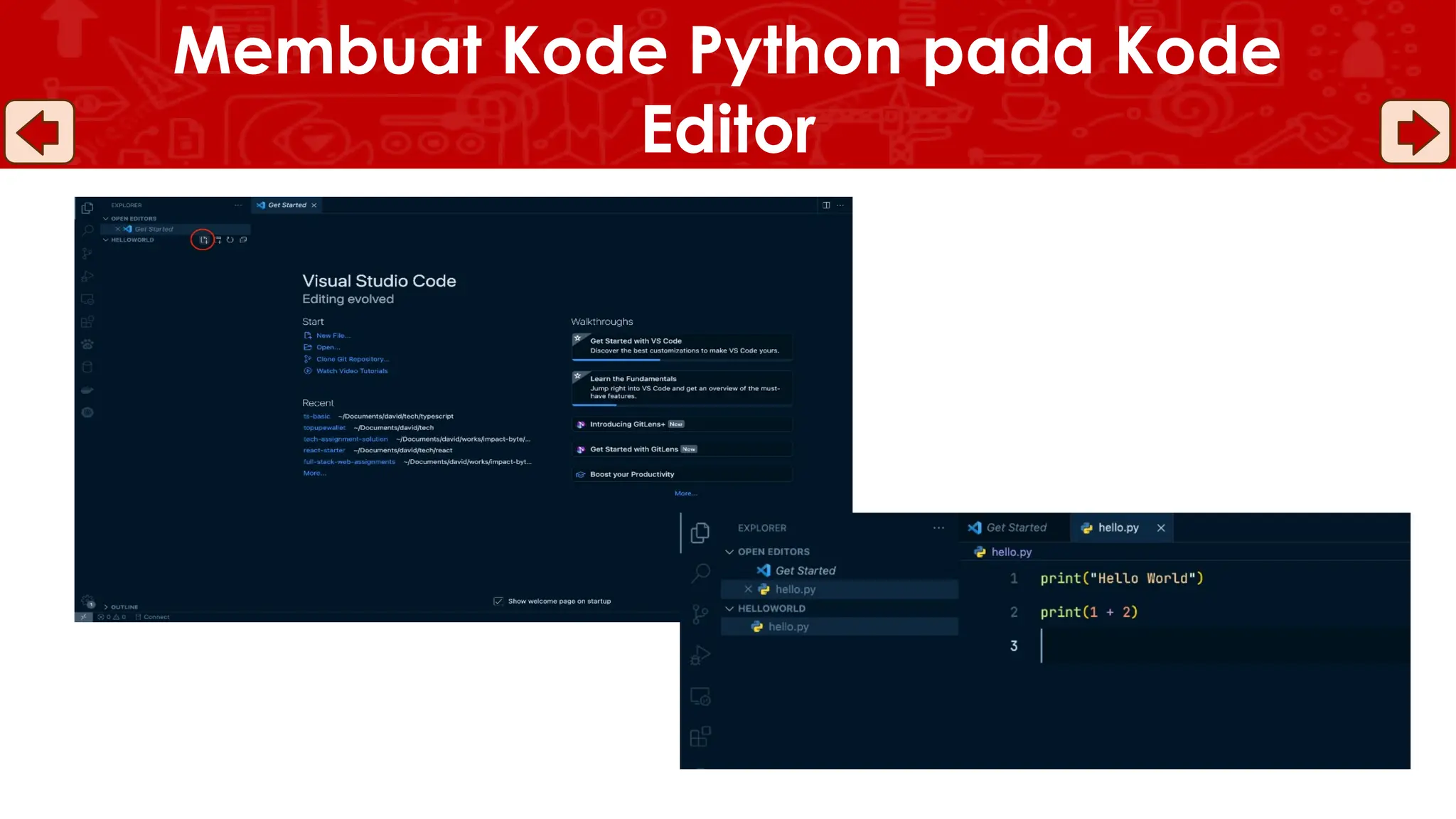This screenshot has width=1456, height=819.
Task: Open Extensions view in the Get Started window
Action: [87, 322]
